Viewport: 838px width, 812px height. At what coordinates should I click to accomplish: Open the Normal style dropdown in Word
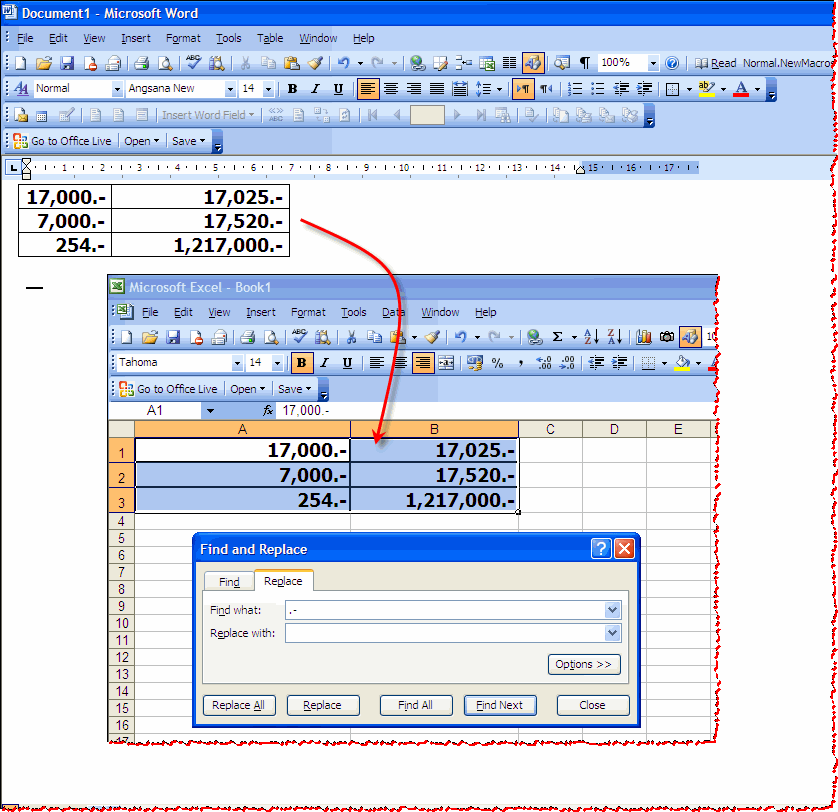tap(117, 89)
